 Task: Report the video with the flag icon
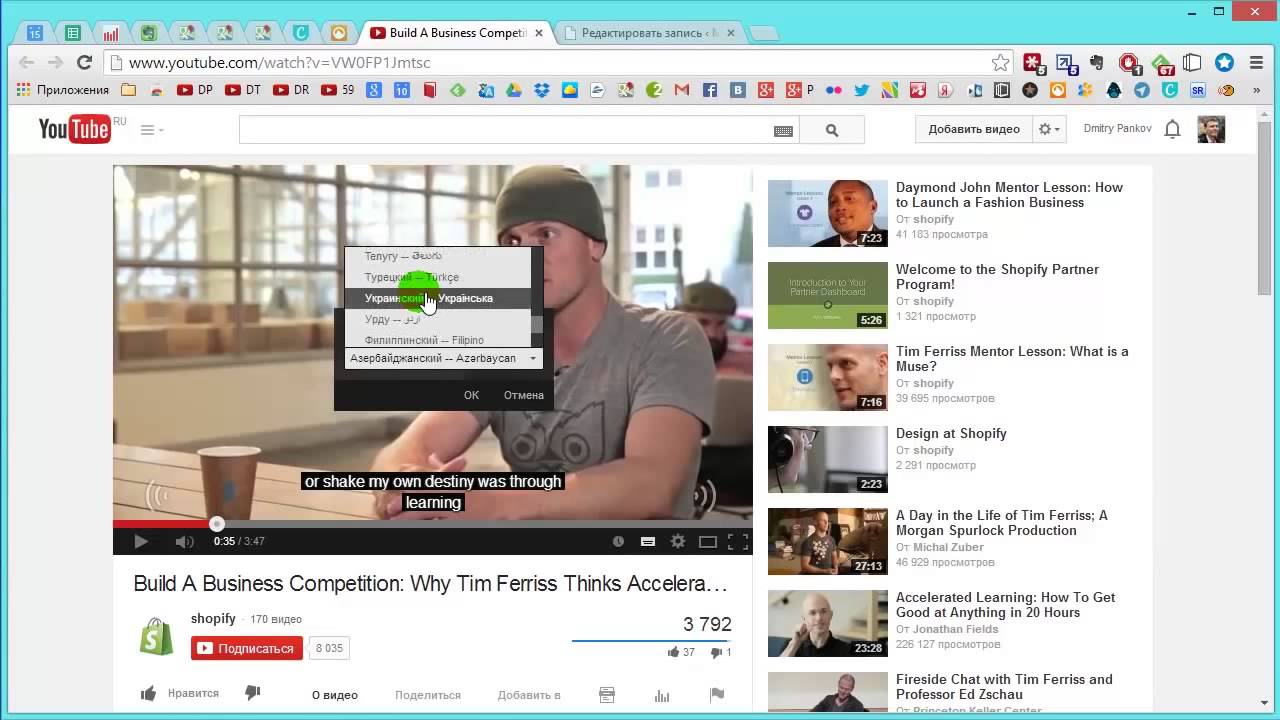[x=717, y=695]
